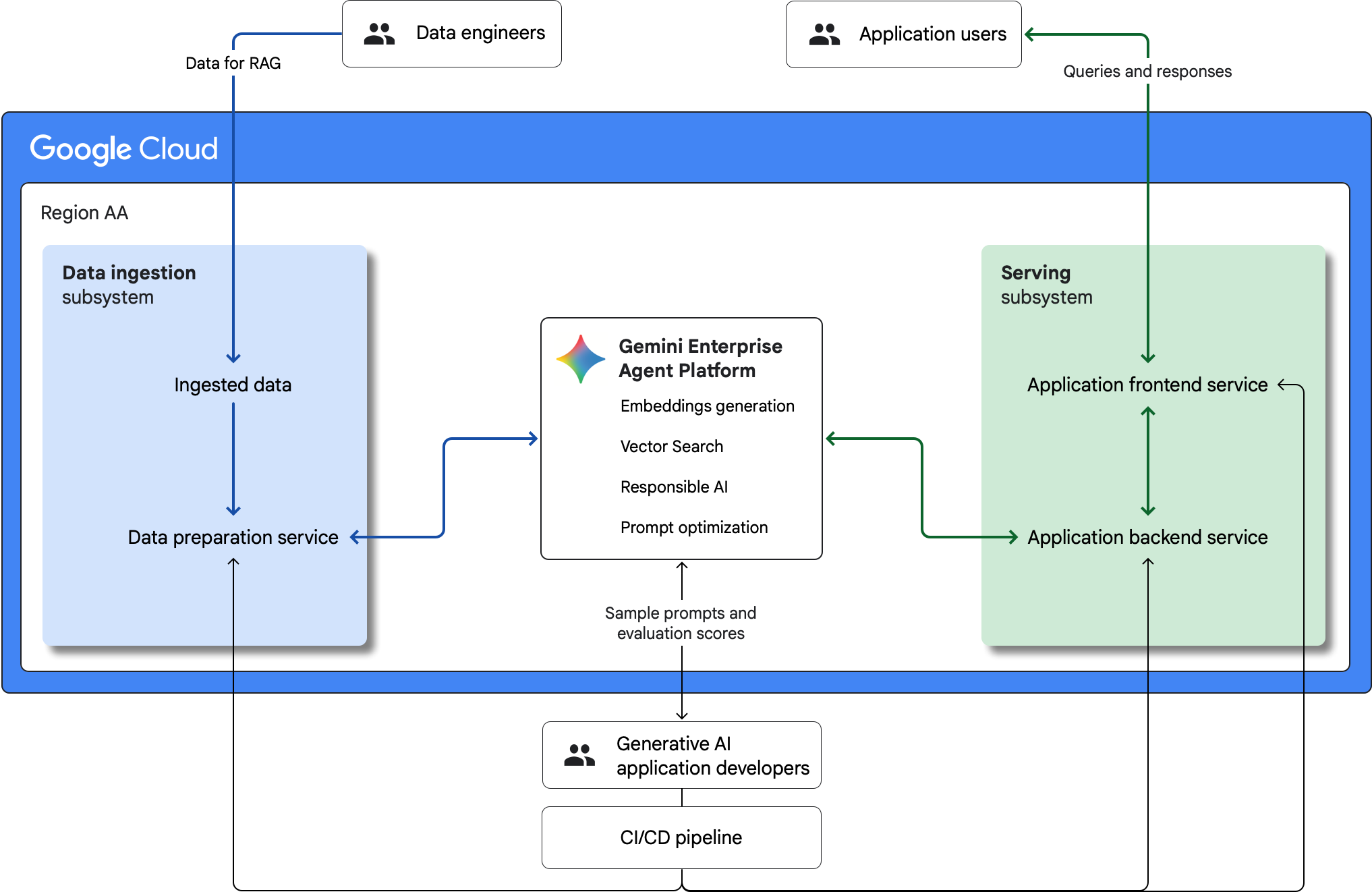Click the CI/CD pipeline box

(x=681, y=837)
